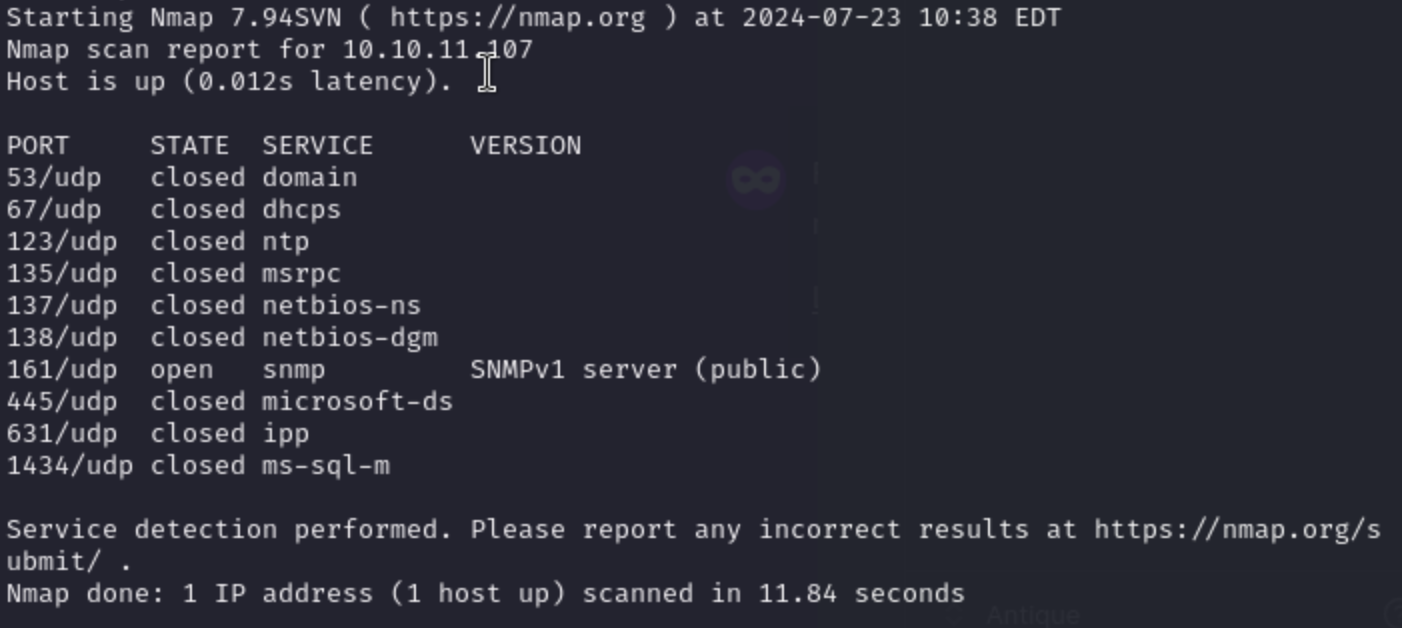Click the PORT column header

coord(38,146)
